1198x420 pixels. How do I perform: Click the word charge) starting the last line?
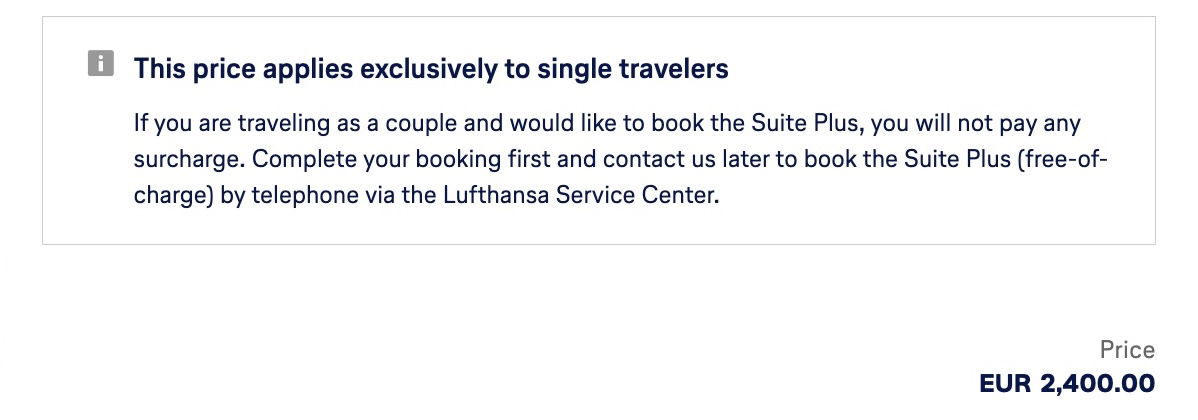[x=173, y=195]
